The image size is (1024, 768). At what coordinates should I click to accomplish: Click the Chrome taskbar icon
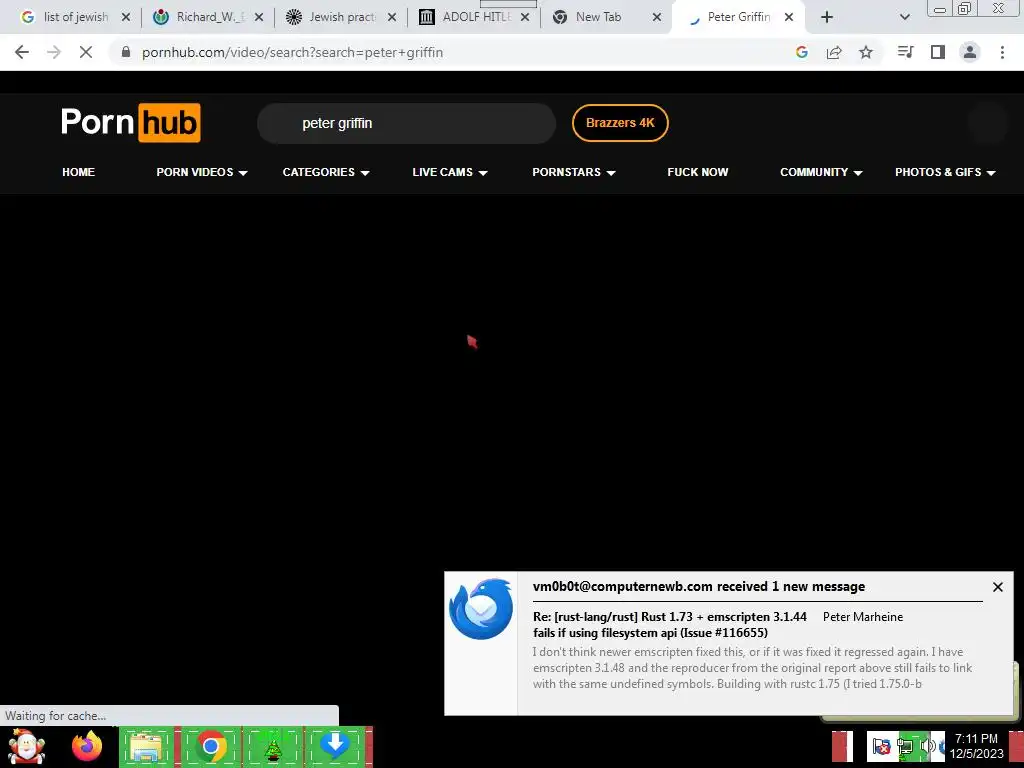210,746
